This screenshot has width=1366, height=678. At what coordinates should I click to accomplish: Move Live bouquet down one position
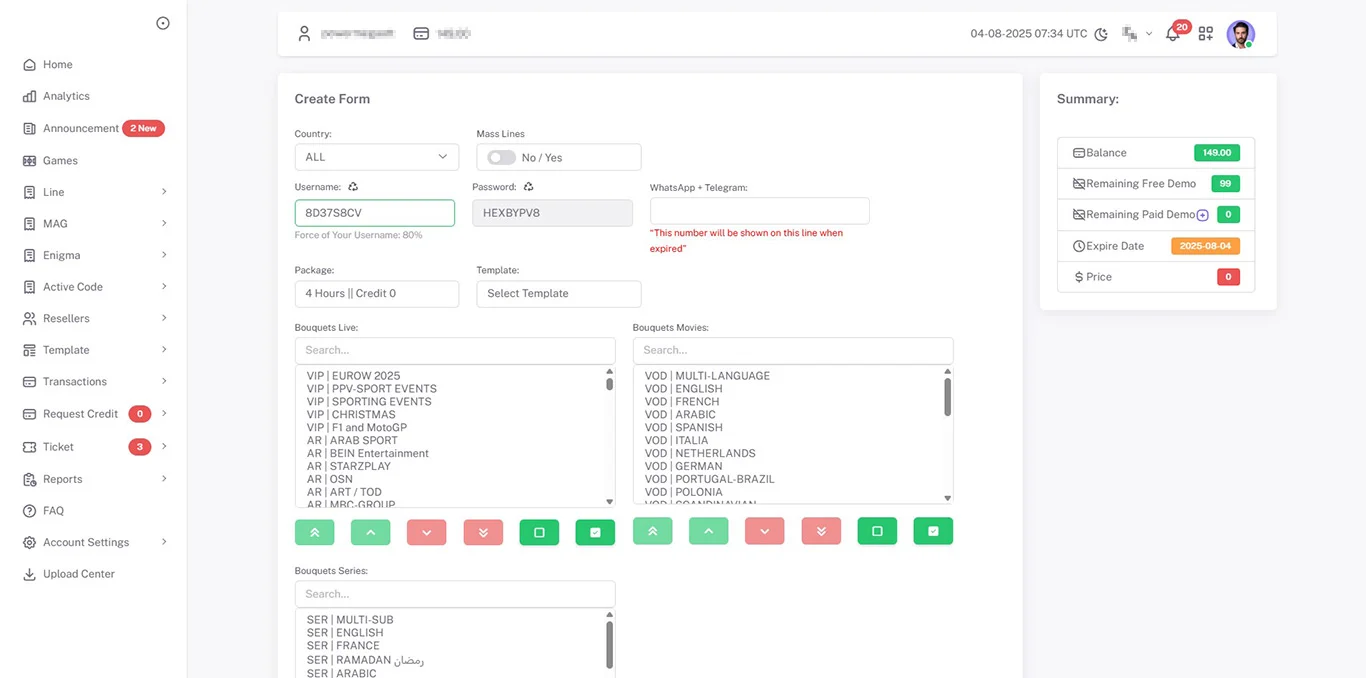pyautogui.click(x=427, y=532)
